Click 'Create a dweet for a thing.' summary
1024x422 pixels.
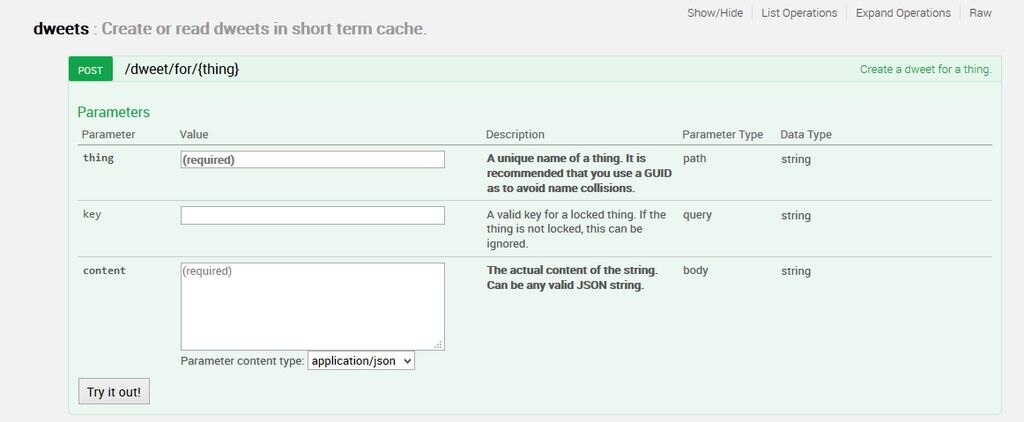pos(925,70)
